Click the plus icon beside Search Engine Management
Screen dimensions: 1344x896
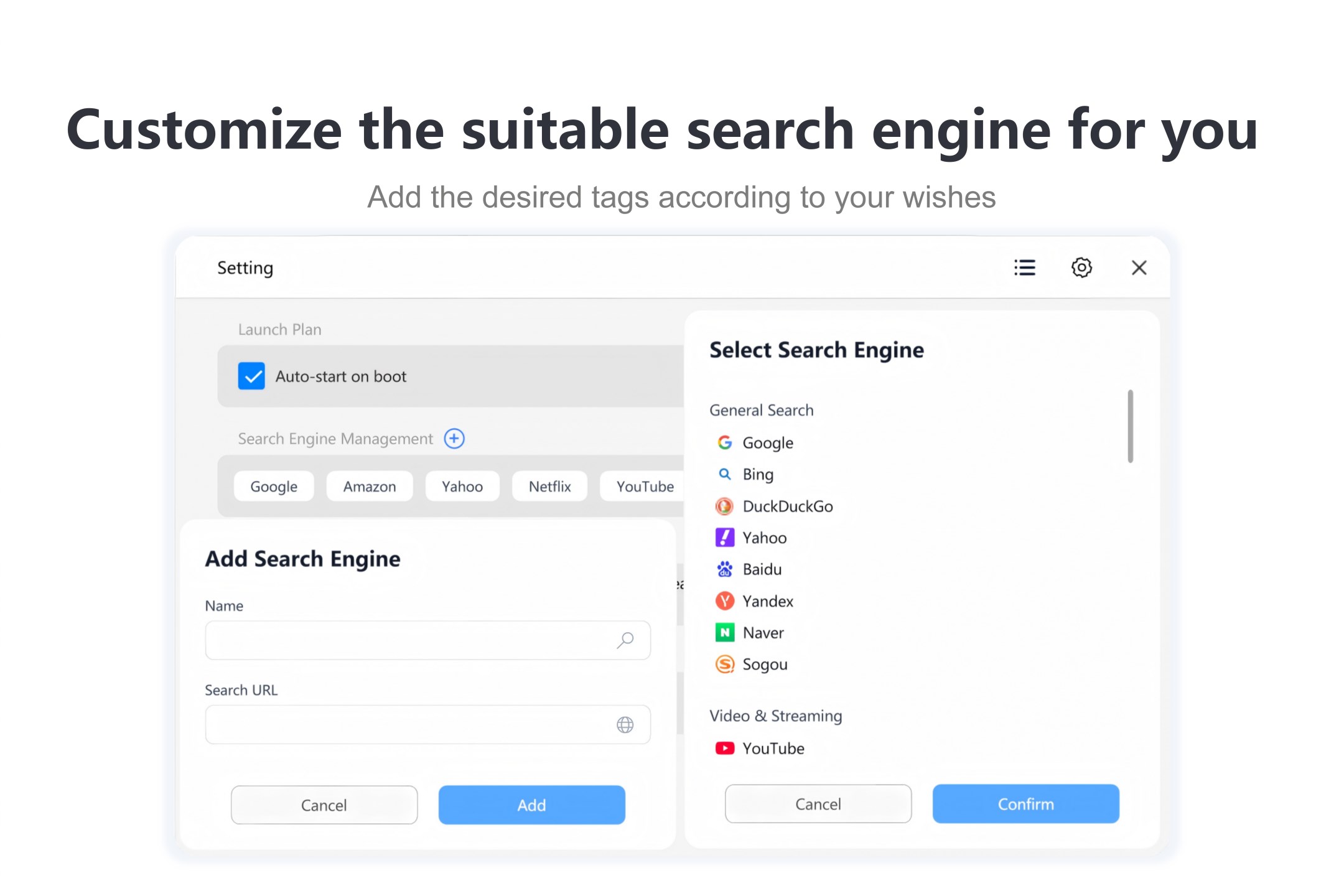point(454,439)
